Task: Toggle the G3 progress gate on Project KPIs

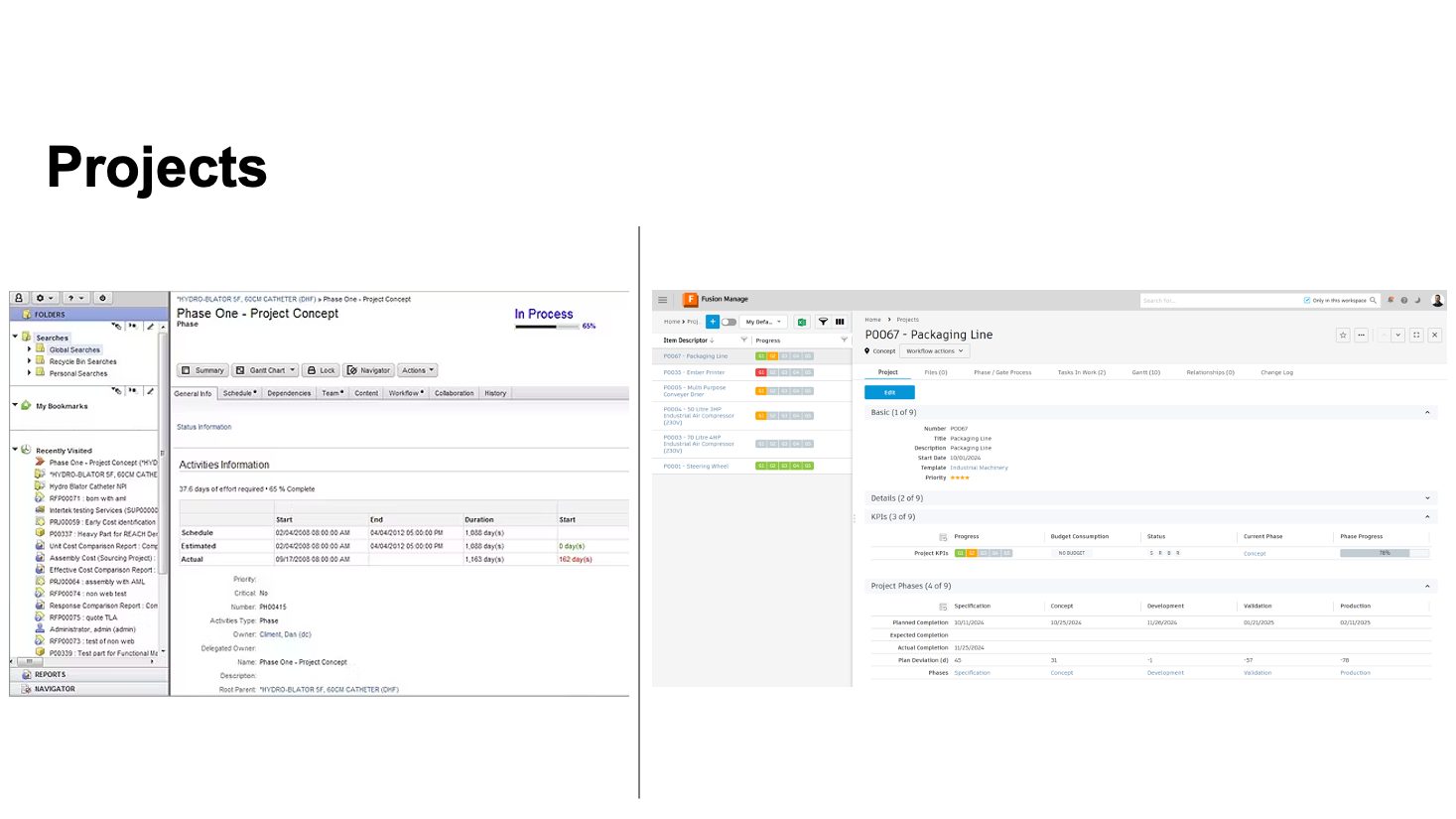Action: pyautogui.click(x=986, y=553)
